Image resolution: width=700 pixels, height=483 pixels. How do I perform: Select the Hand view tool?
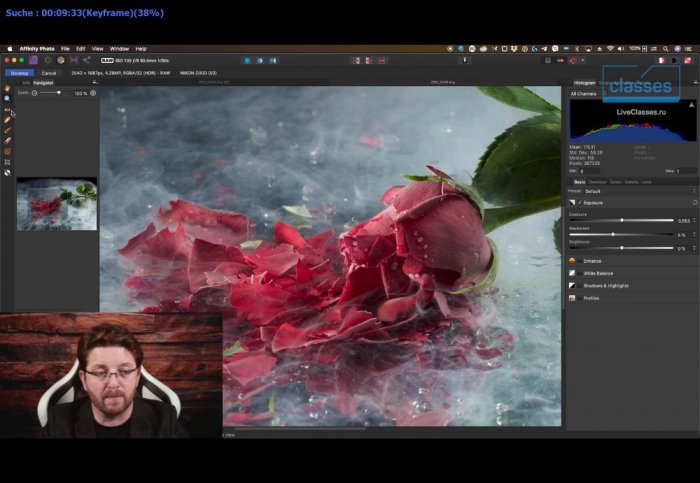pos(8,89)
